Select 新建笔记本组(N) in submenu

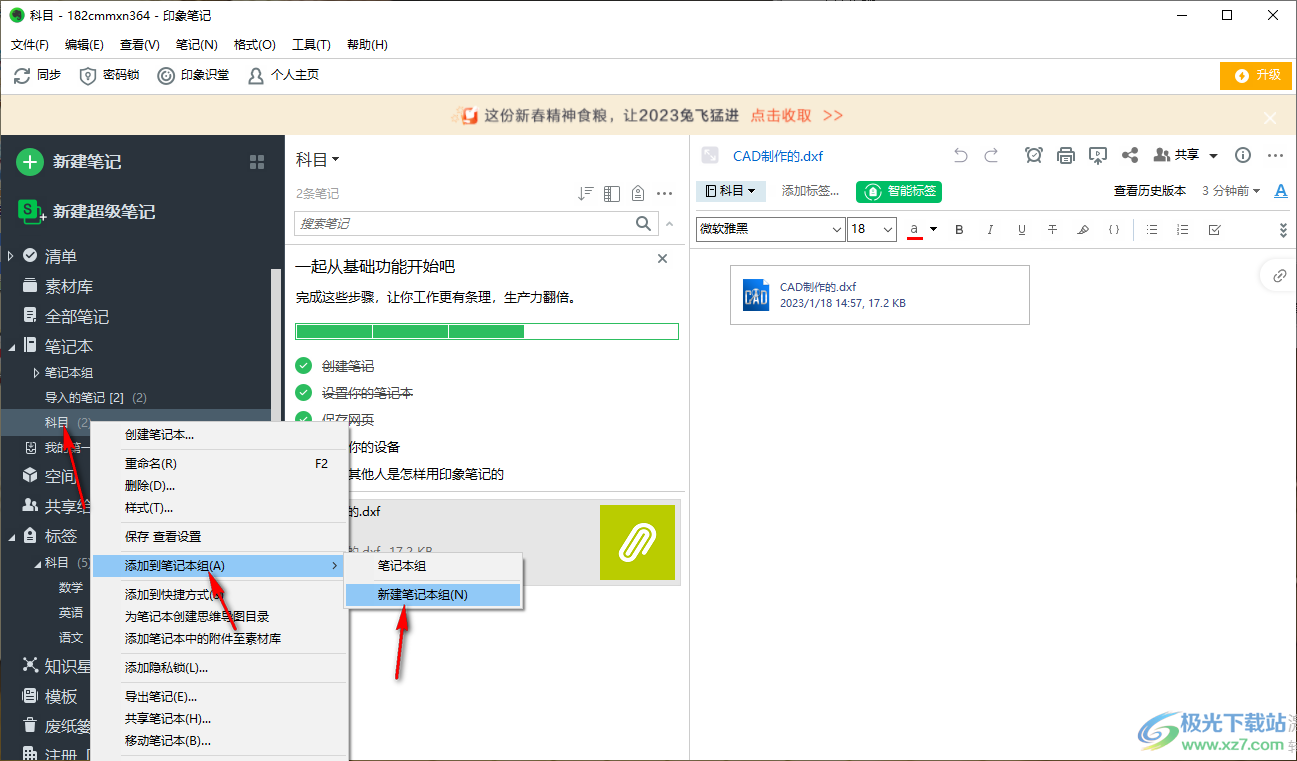[x=433, y=594]
